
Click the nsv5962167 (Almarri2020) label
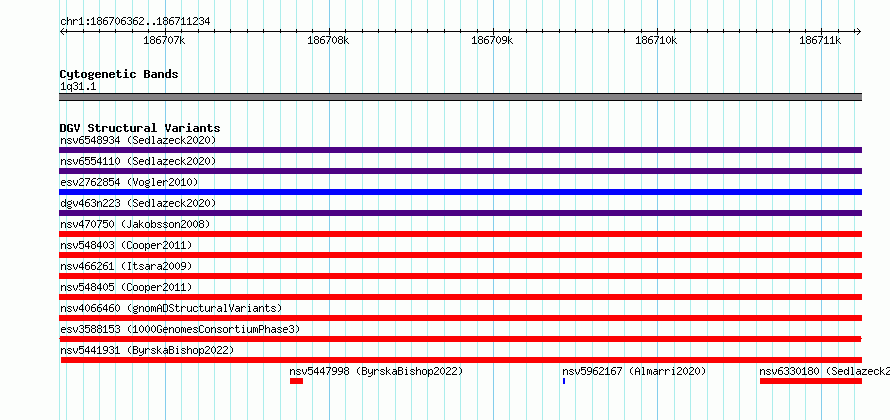(634, 371)
